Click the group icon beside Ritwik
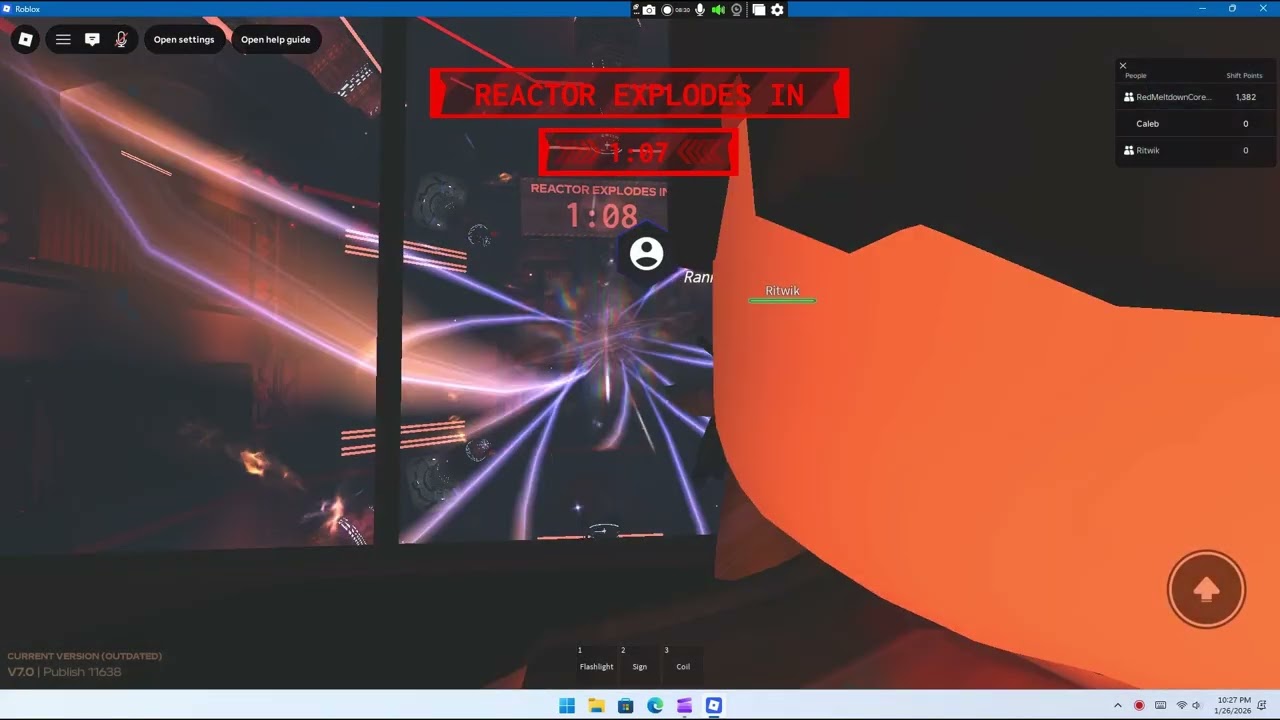The height and width of the screenshot is (720, 1280). [x=1129, y=150]
